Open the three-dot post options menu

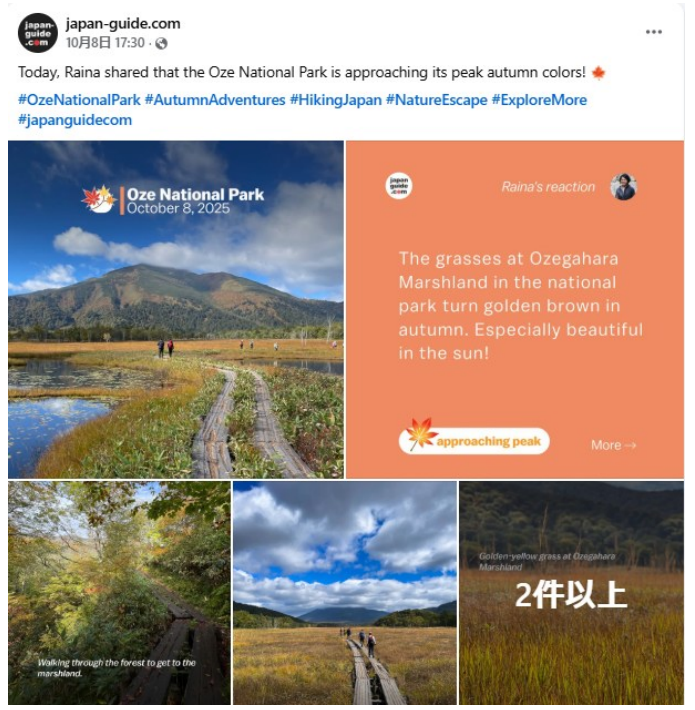tap(653, 32)
